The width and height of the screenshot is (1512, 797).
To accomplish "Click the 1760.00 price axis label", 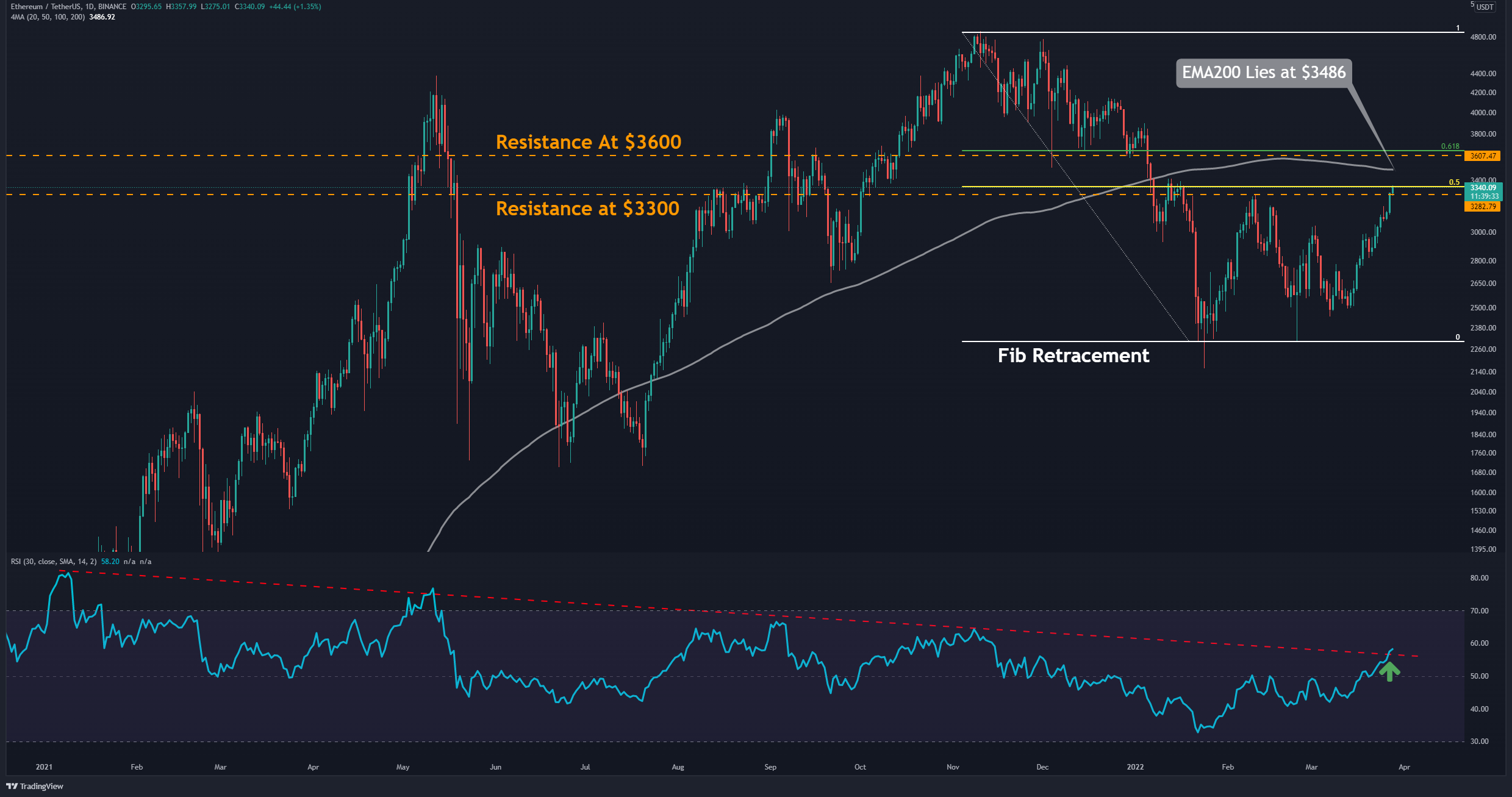I will (1483, 453).
